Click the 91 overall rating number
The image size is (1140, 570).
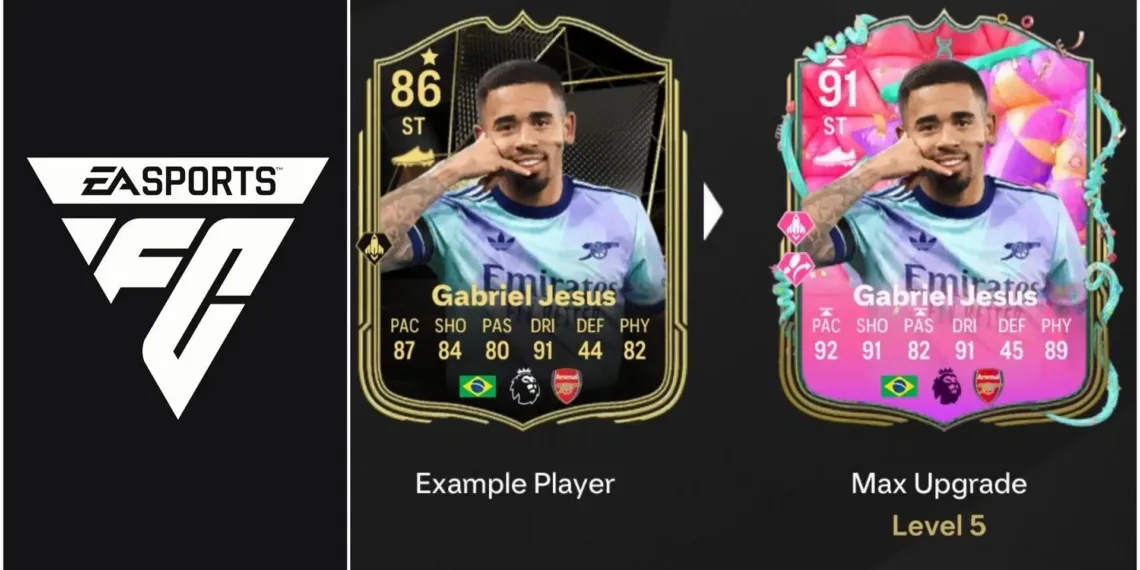coord(836,89)
